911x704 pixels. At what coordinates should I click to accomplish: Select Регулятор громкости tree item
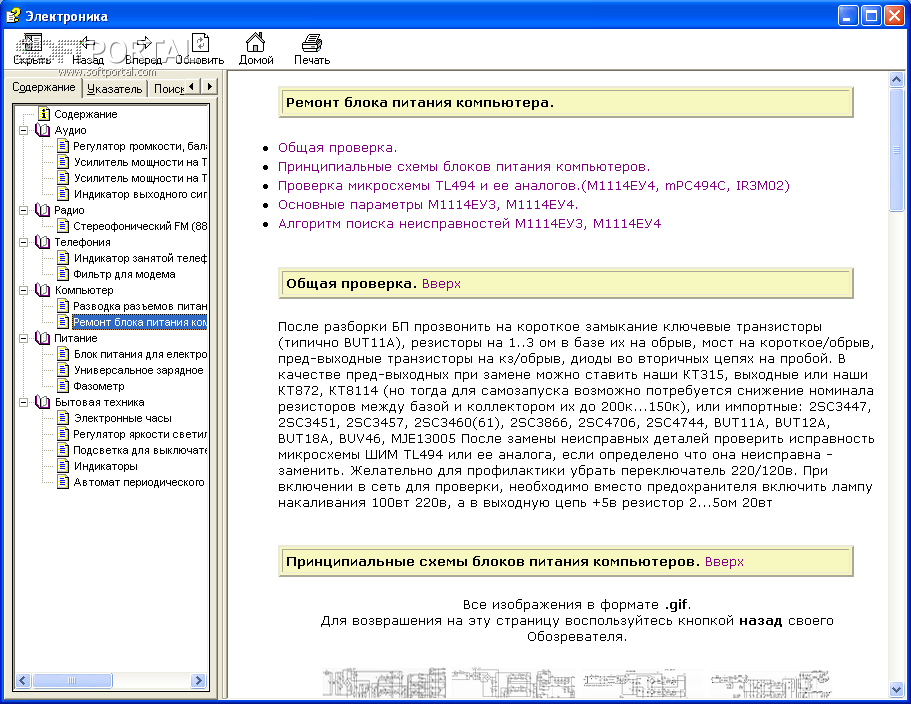point(139,146)
